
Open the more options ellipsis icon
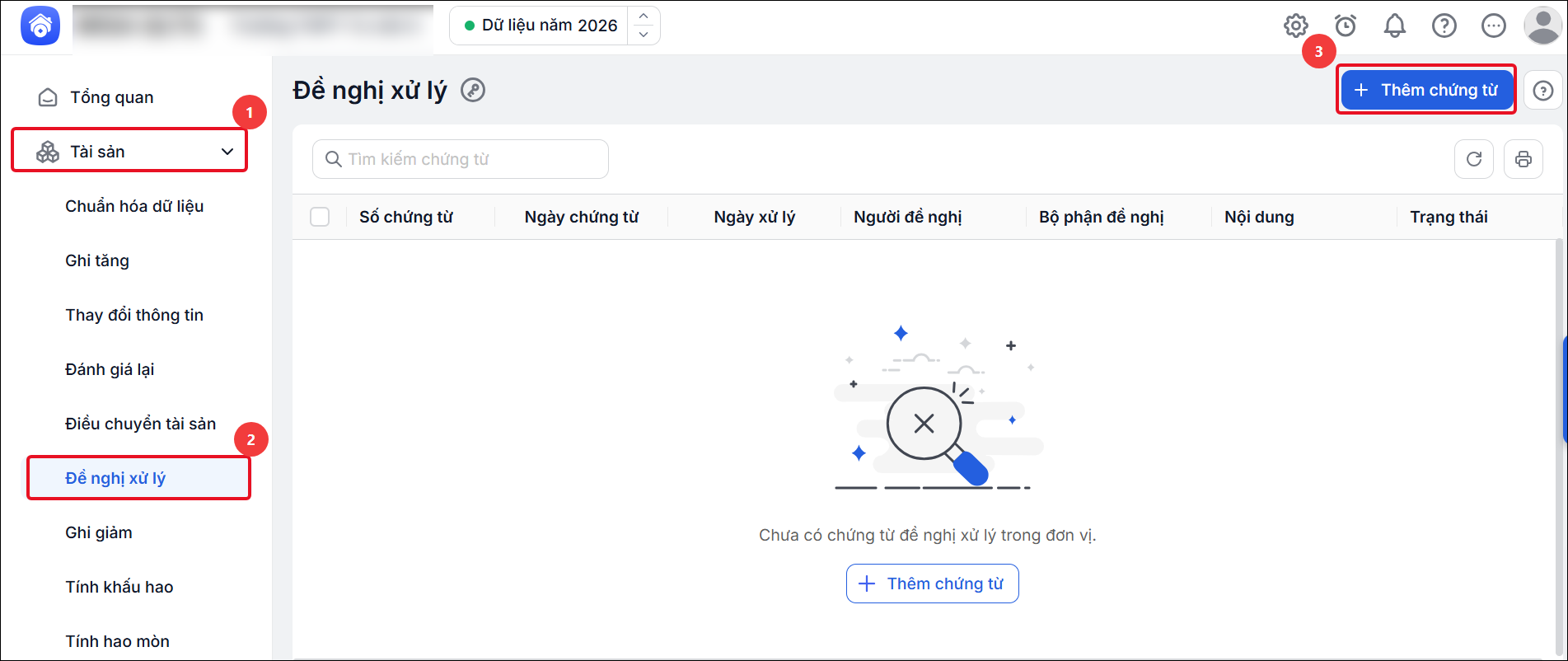(1493, 26)
